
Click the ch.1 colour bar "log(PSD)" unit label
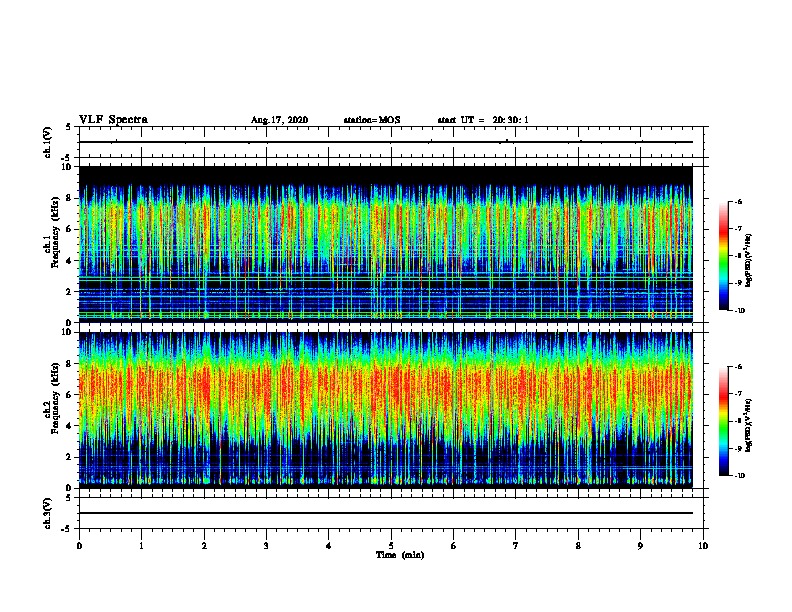click(749, 260)
